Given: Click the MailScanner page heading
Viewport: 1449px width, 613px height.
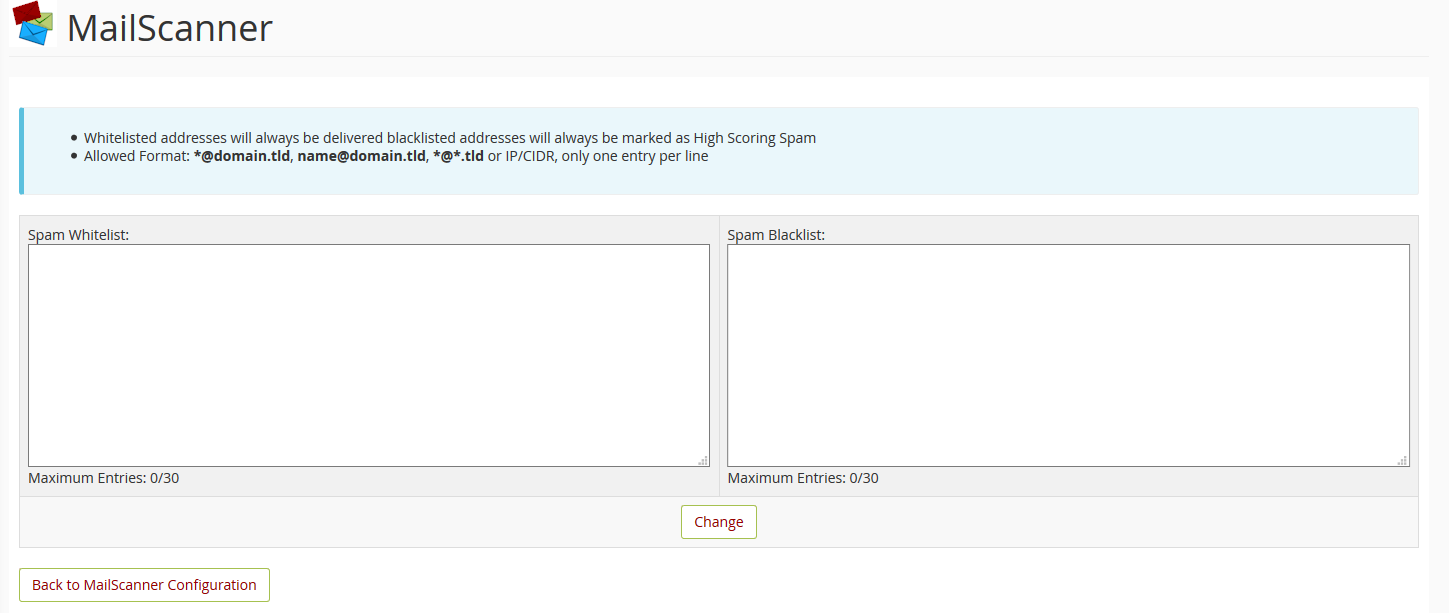Looking at the screenshot, I should click(170, 28).
